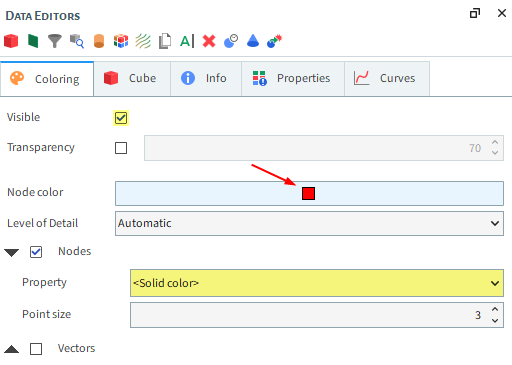This screenshot has height=365, width=512.
Task: Increase Point size with up arrow
Action: 495,309
